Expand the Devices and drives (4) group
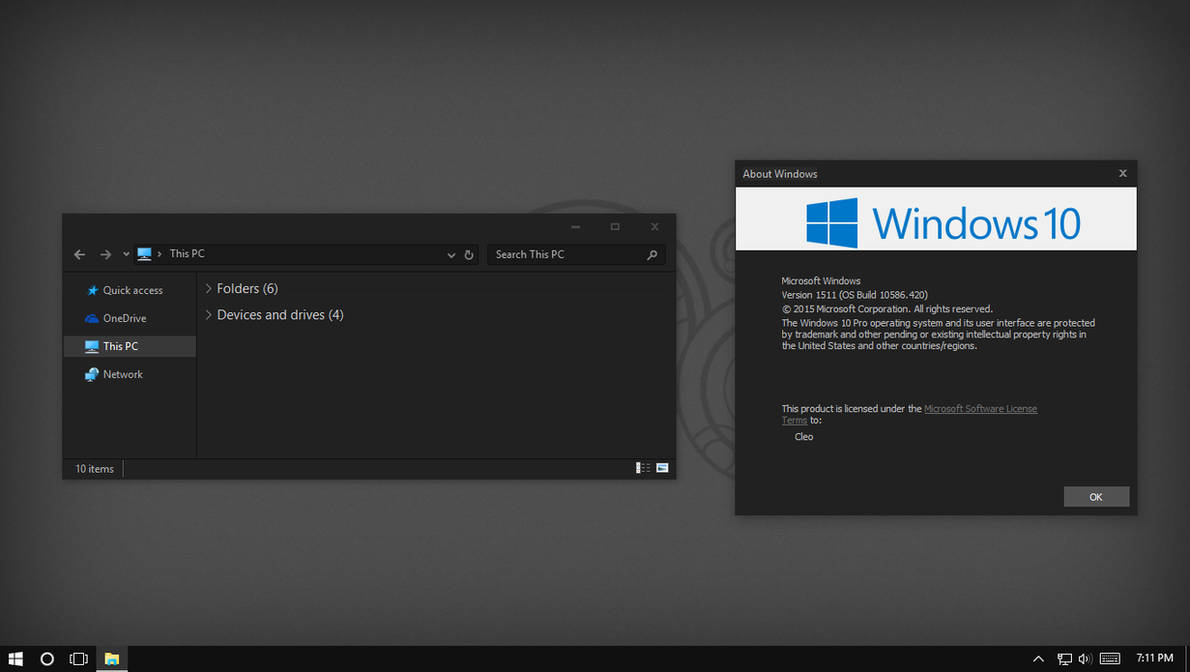Image resolution: width=1190 pixels, height=672 pixels. [209, 314]
